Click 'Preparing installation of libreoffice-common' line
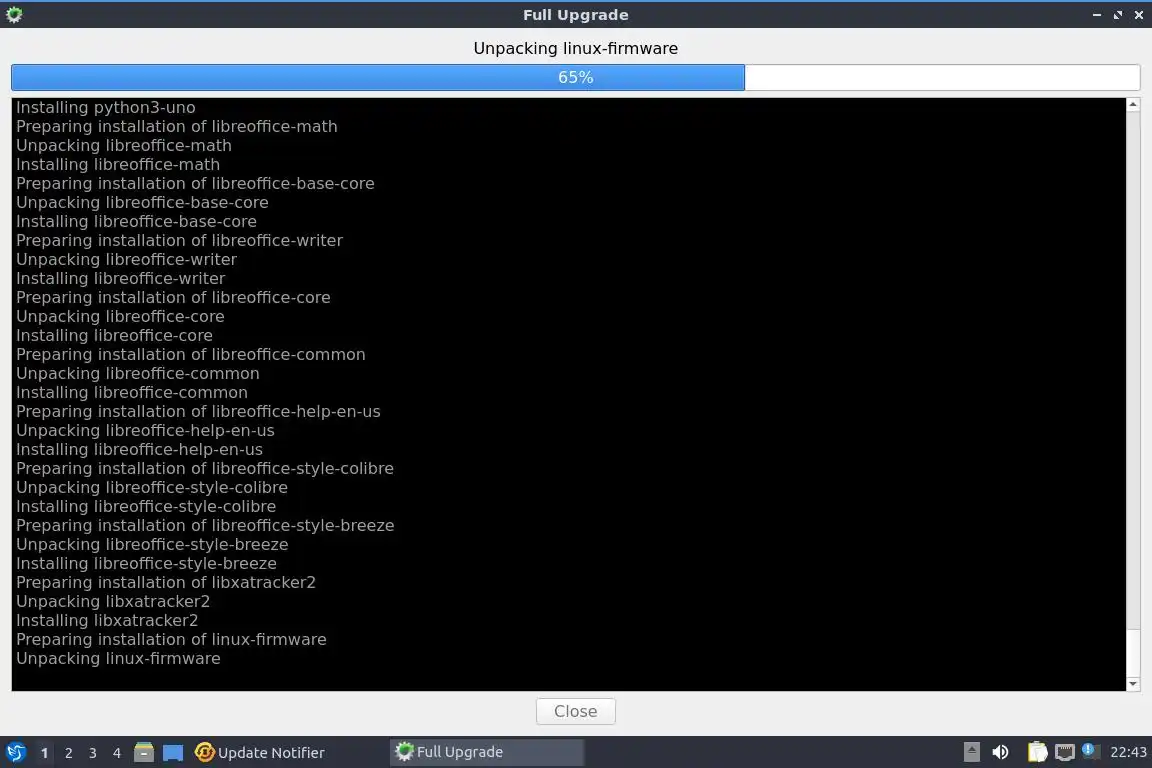Image resolution: width=1152 pixels, height=768 pixels. pyautogui.click(x=191, y=354)
